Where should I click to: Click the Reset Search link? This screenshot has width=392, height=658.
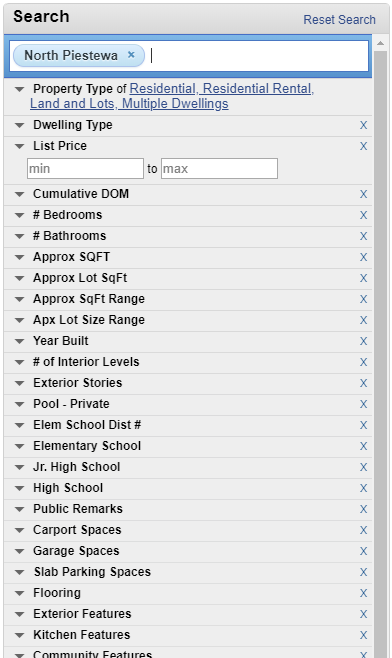tap(339, 20)
